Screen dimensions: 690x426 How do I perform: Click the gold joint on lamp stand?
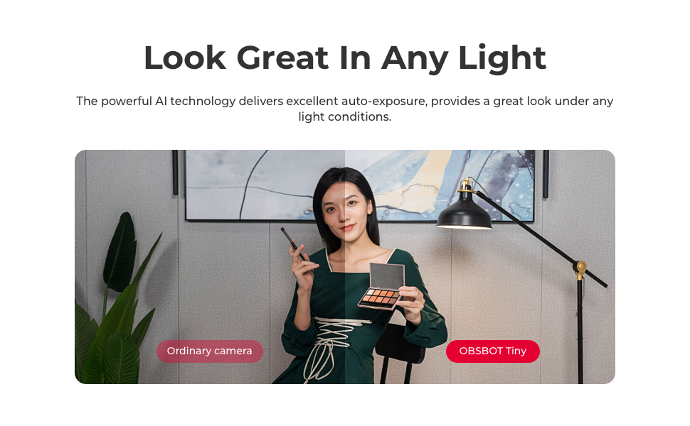581,268
